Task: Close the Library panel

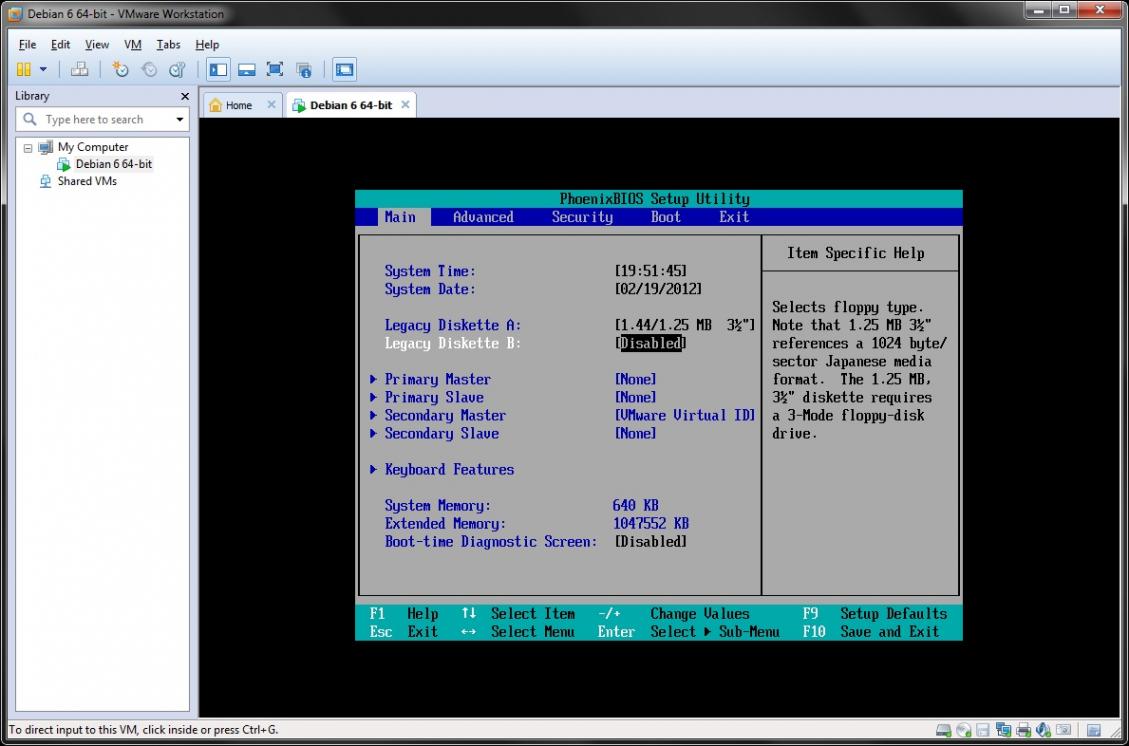Action: [184, 96]
